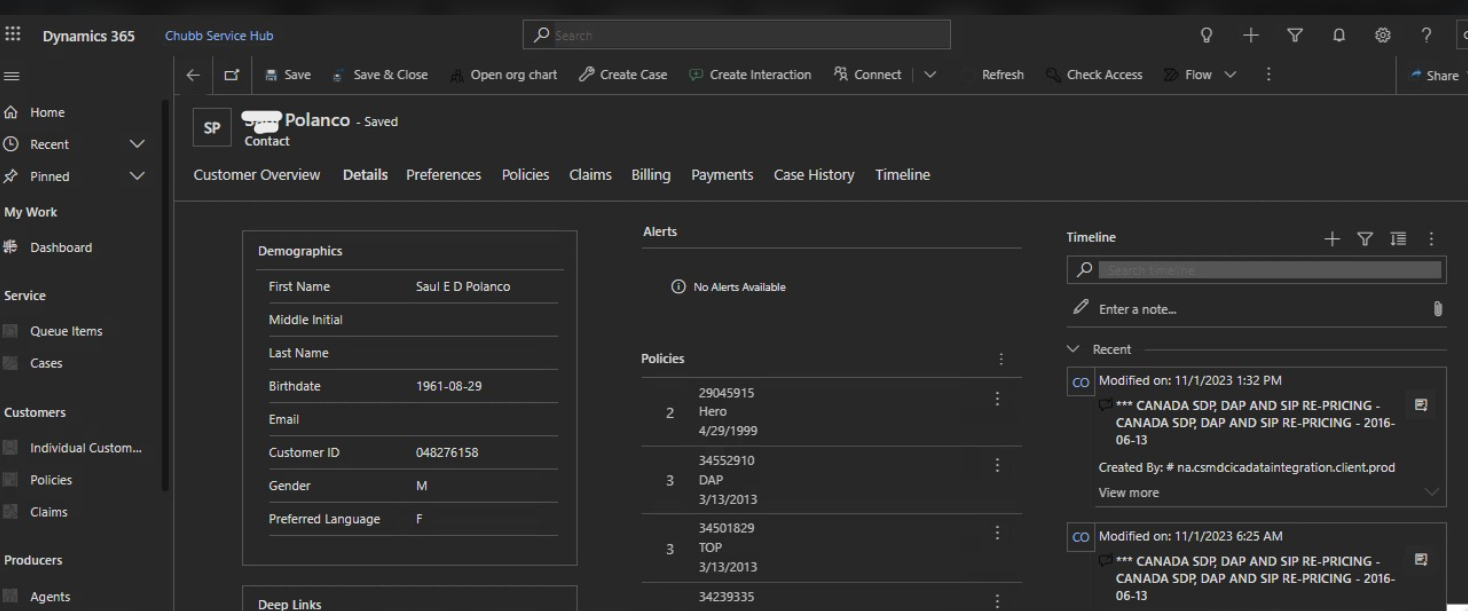Click View more on first timeline note
Screen dimensions: 1468x611
point(1129,492)
